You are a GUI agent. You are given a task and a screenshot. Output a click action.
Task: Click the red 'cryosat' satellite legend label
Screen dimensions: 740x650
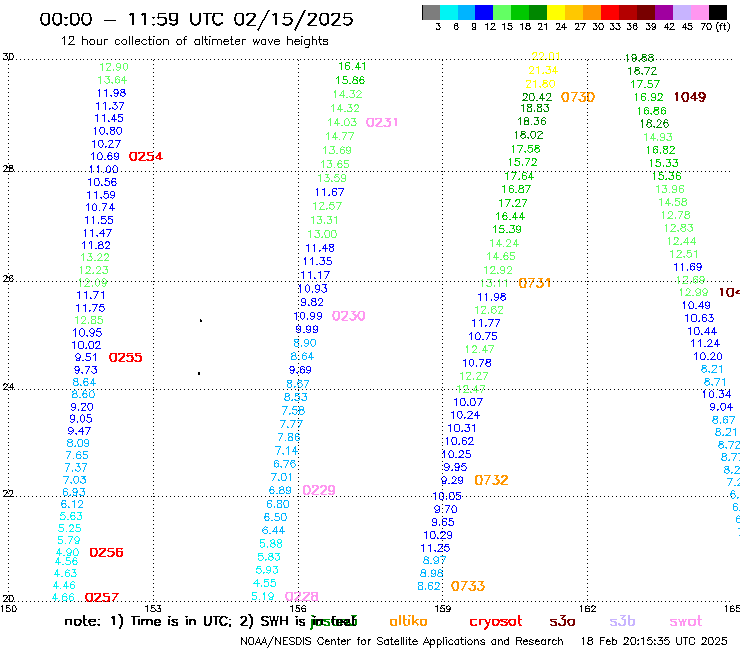coord(496,622)
